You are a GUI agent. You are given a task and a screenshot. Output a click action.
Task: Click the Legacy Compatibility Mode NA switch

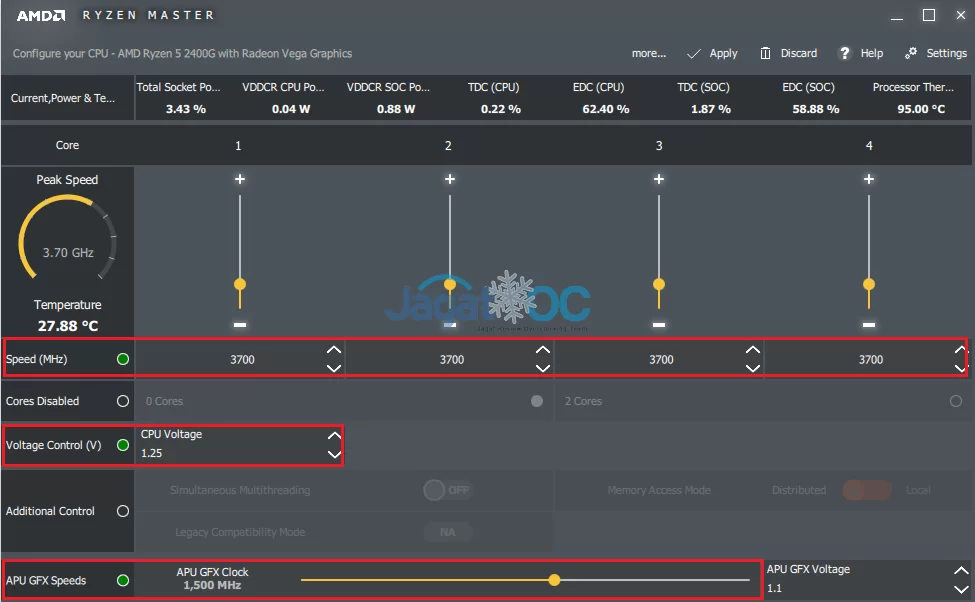pos(448,532)
